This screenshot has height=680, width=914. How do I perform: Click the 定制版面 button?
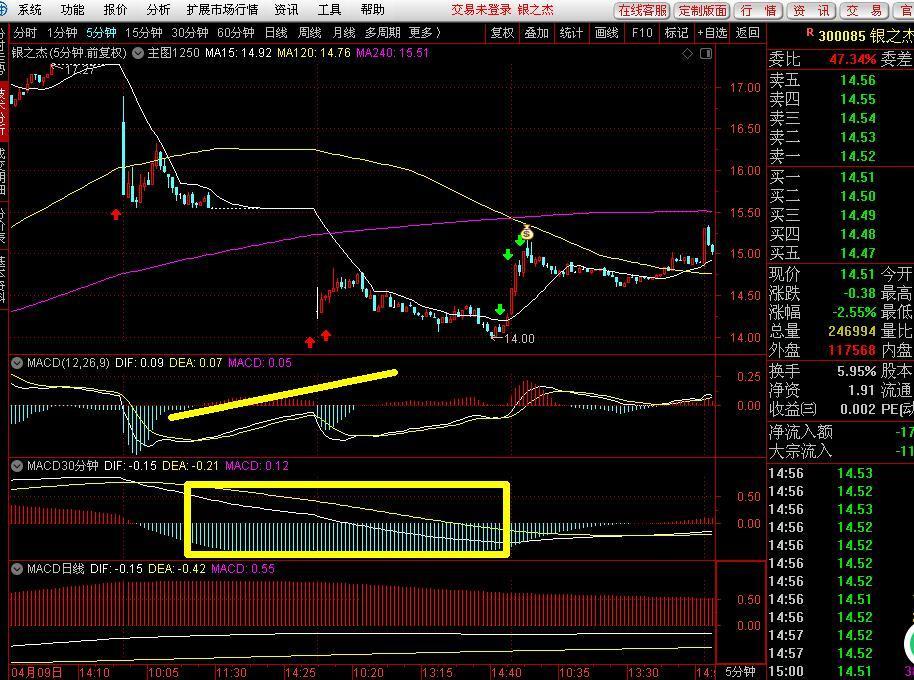coord(702,10)
